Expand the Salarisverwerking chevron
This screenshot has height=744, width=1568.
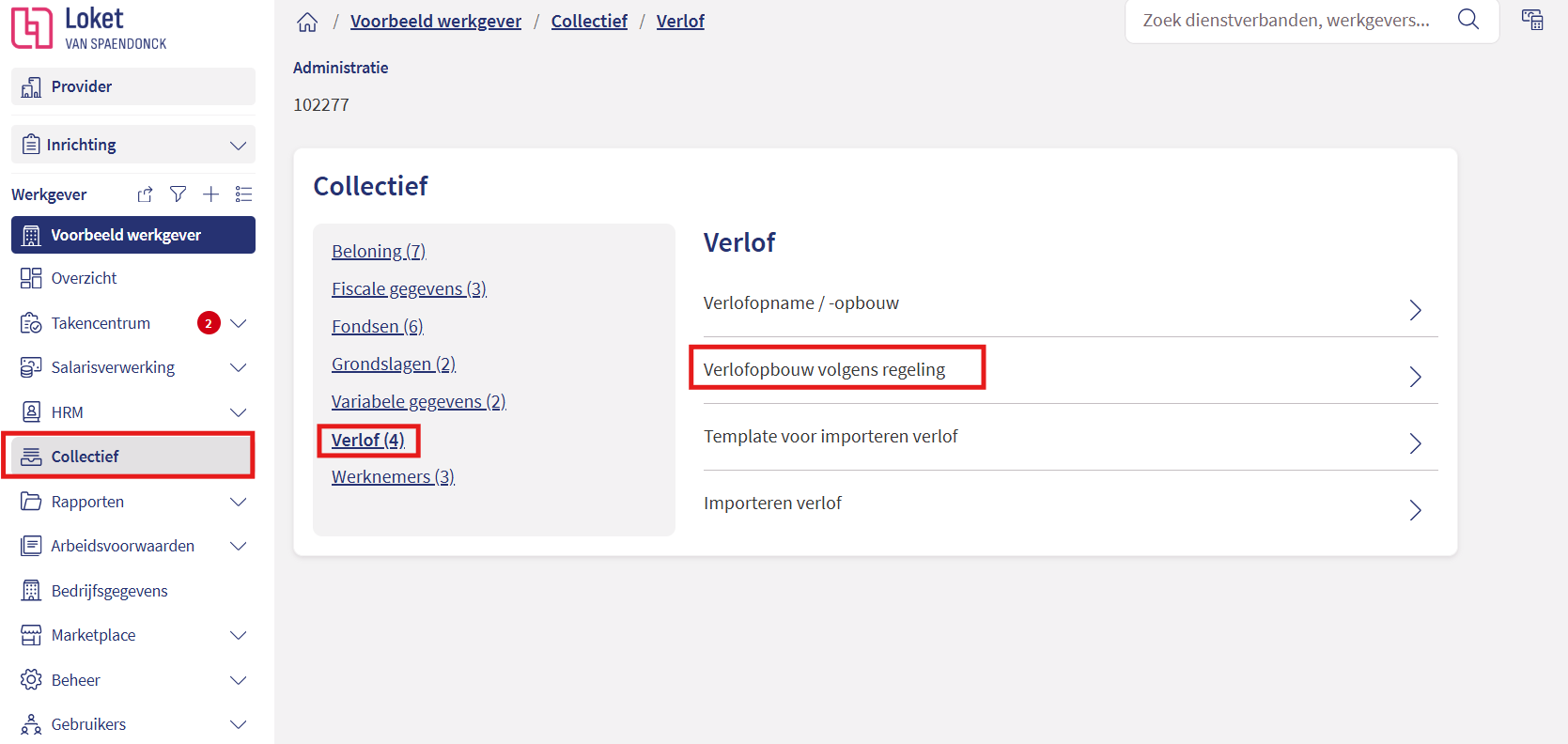[x=239, y=367]
